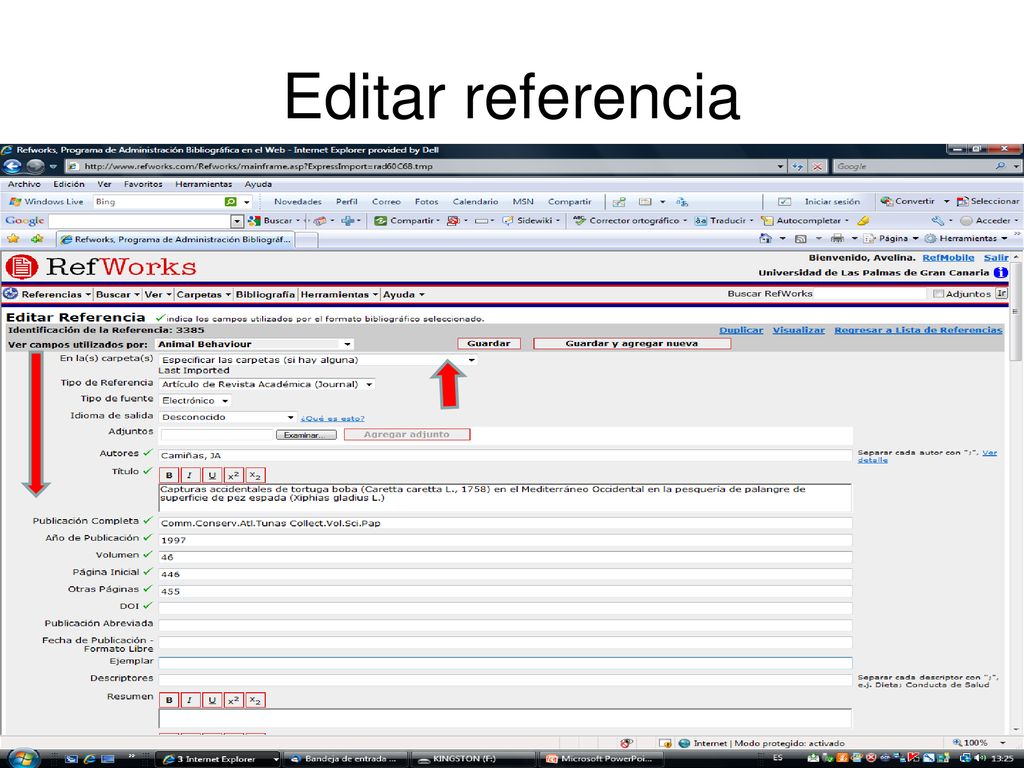Expand the address bar history dropdown
The image size is (1024, 768).
pyautogui.click(x=780, y=167)
